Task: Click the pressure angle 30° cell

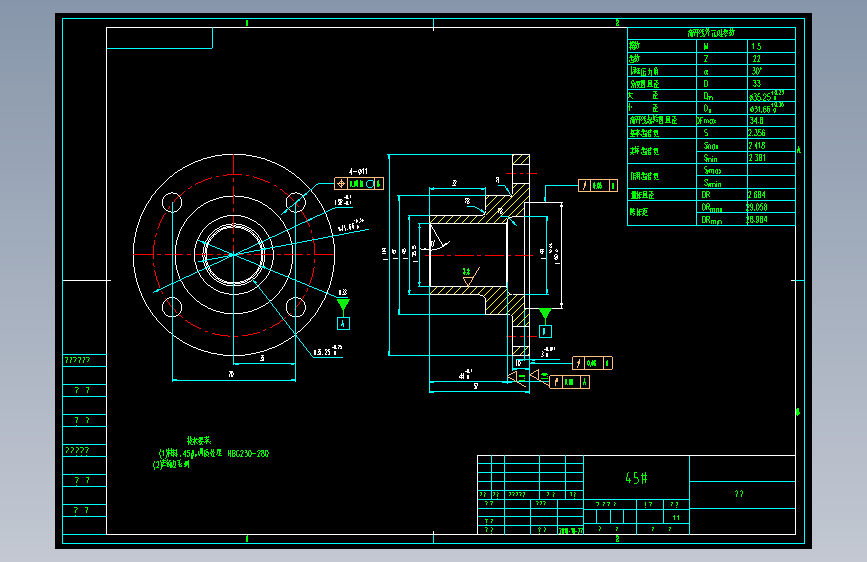Action: [x=771, y=71]
